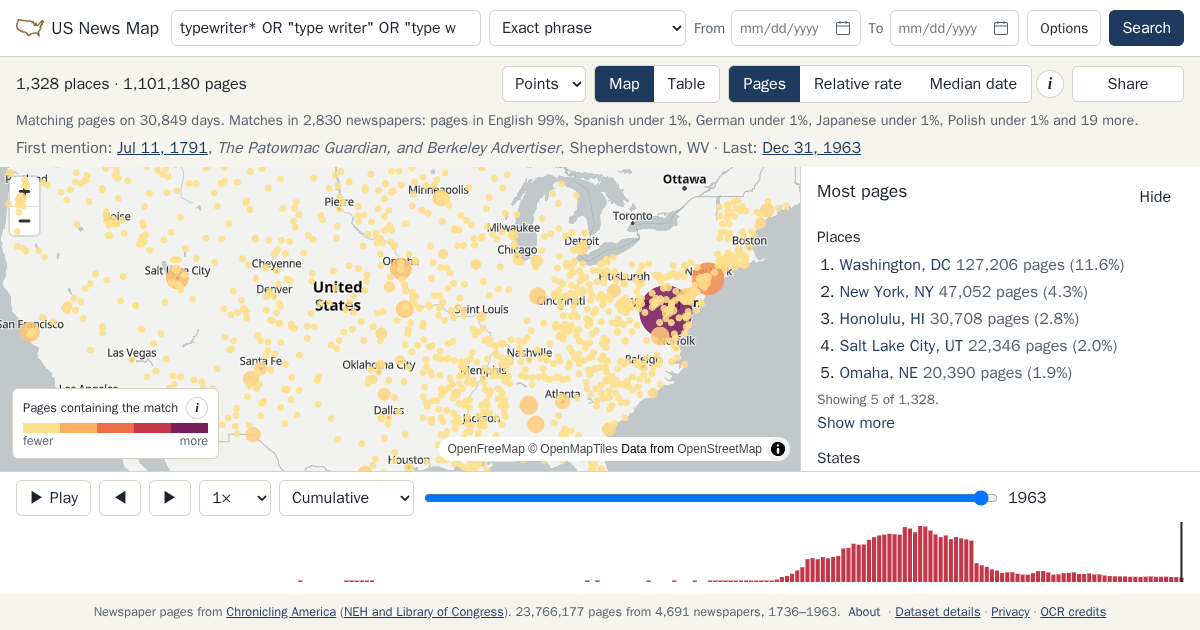1200x630 pixels.
Task: Show Relative rate metric
Action: (858, 84)
